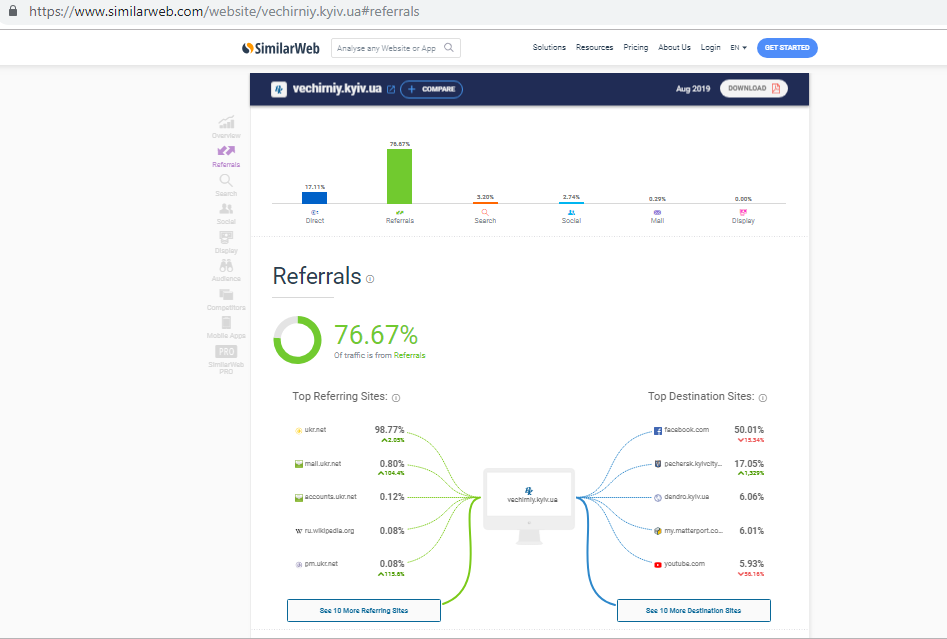This screenshot has width=947, height=639.
Task: Click the Analyse any Website search field
Action: 387,47
